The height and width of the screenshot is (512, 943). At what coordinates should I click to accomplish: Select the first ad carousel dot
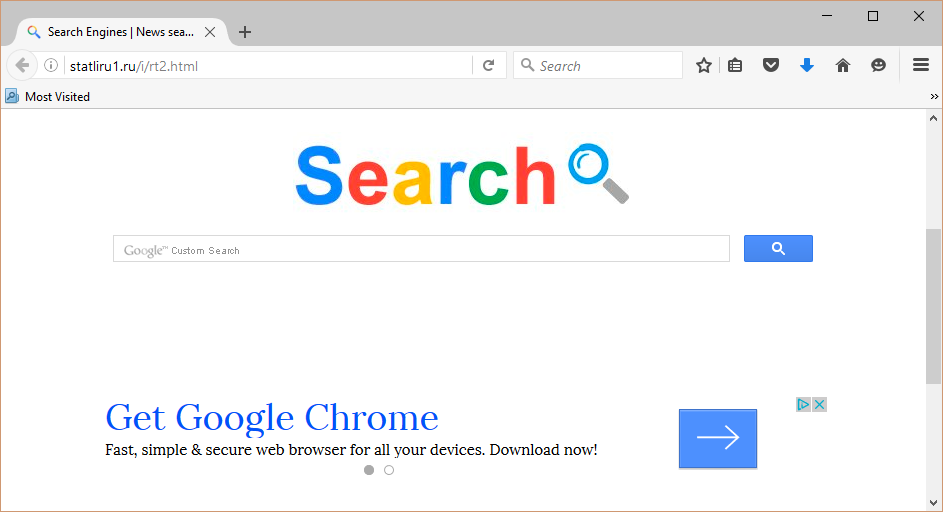[x=369, y=470]
